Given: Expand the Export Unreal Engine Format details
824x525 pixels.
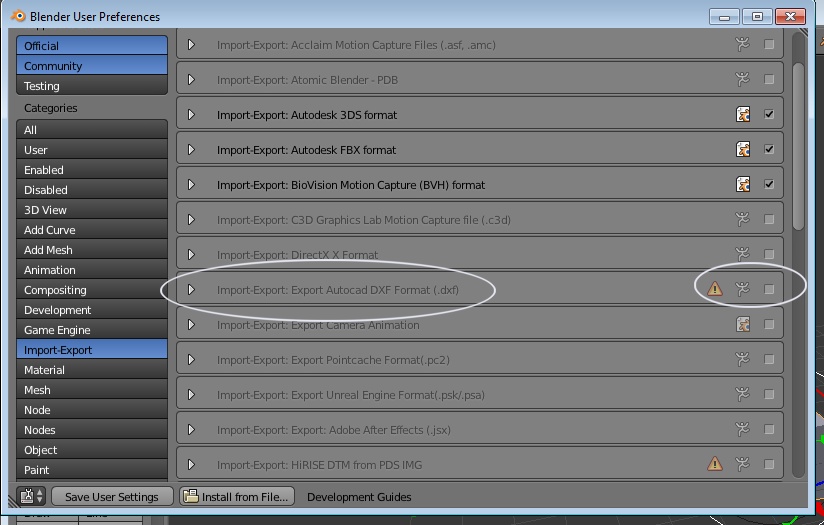Looking at the screenshot, I should click(x=191, y=395).
